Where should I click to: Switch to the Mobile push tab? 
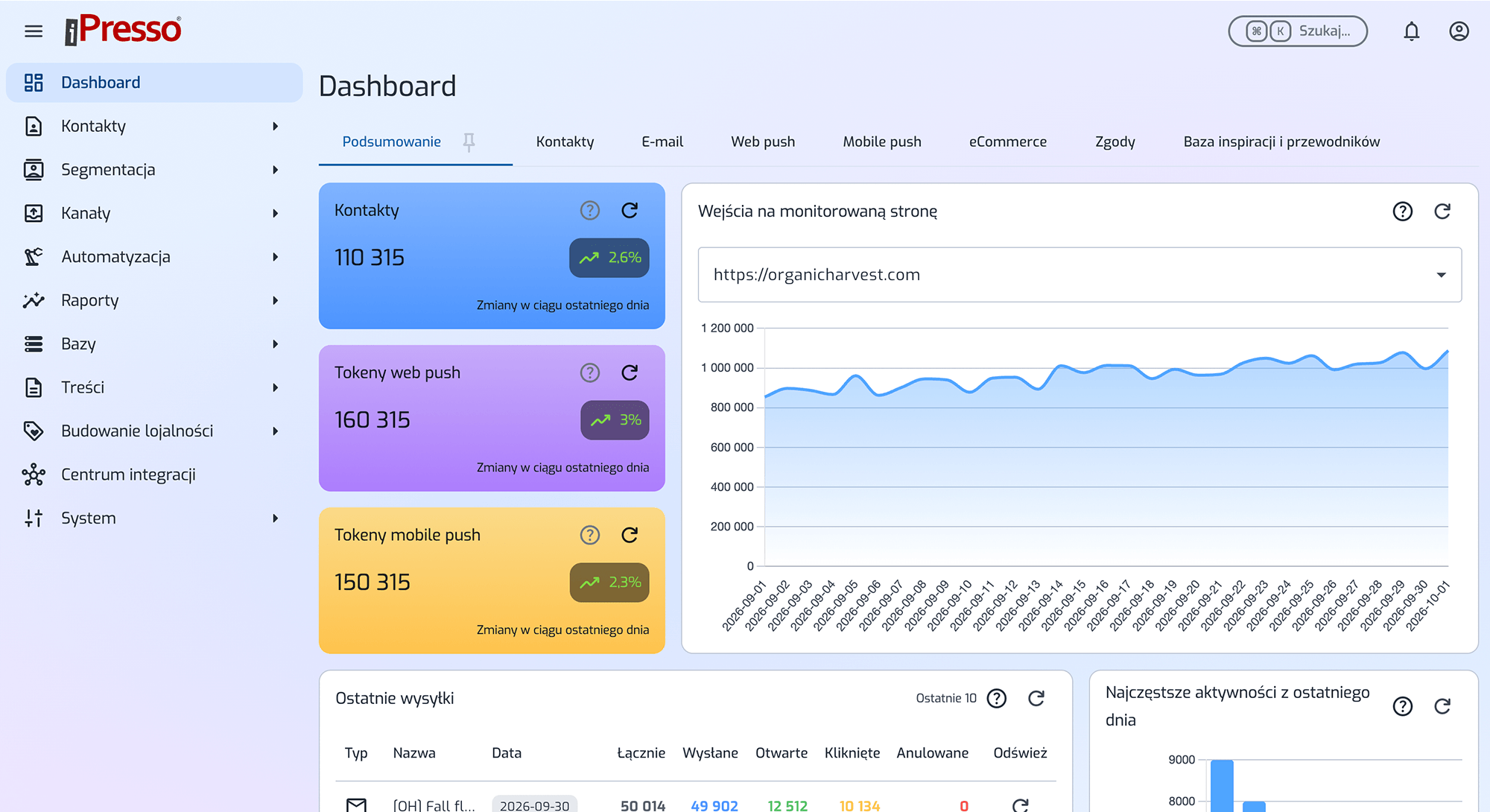coord(882,142)
